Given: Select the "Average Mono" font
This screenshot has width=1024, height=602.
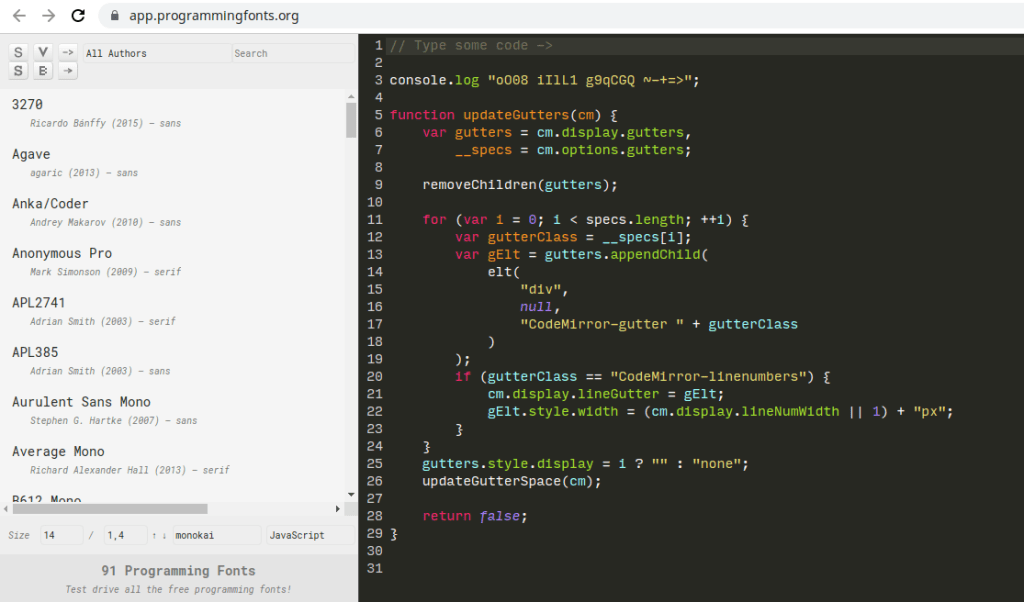Looking at the screenshot, I should (58, 452).
